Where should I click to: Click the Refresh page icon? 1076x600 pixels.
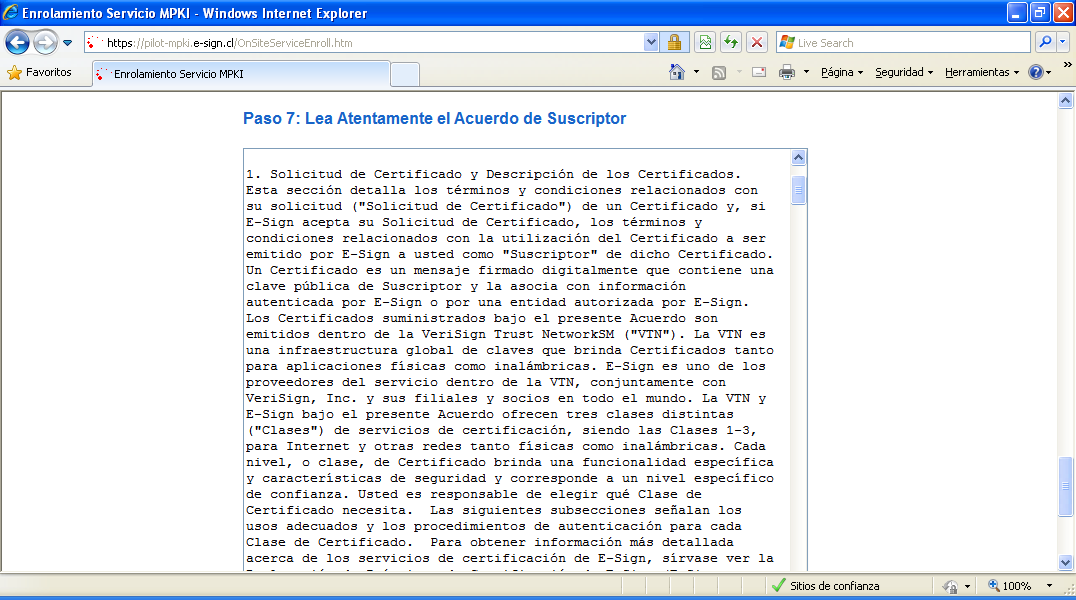pos(731,43)
